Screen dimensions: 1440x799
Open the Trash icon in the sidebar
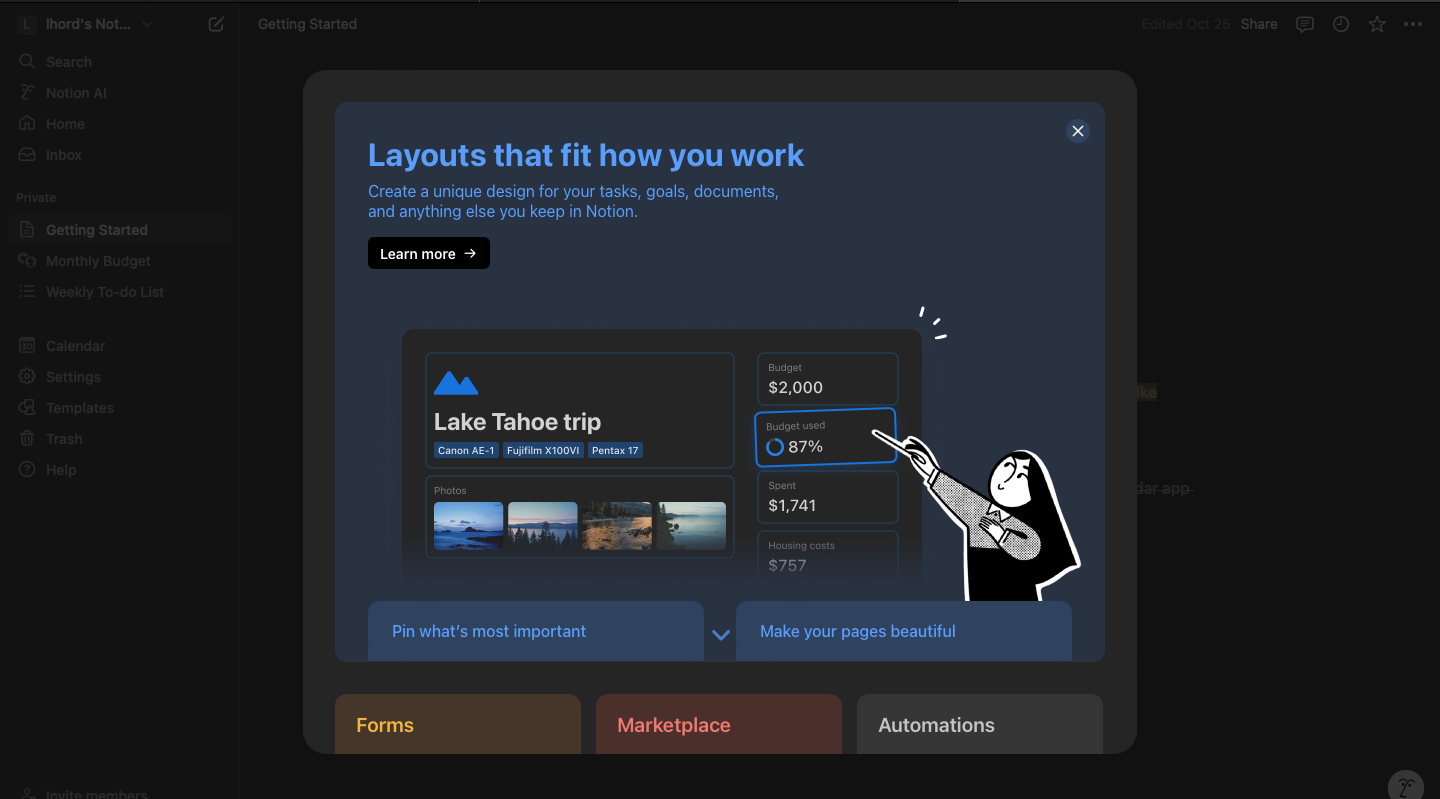click(27, 439)
